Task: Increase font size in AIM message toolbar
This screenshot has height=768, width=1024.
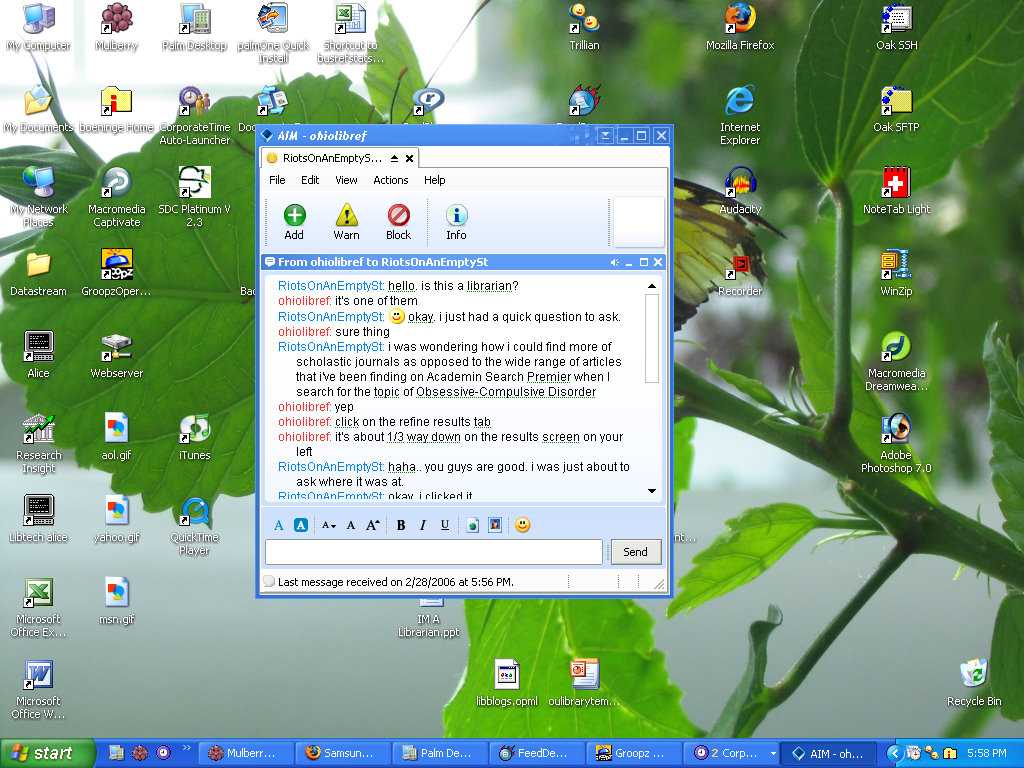Action: click(x=373, y=525)
